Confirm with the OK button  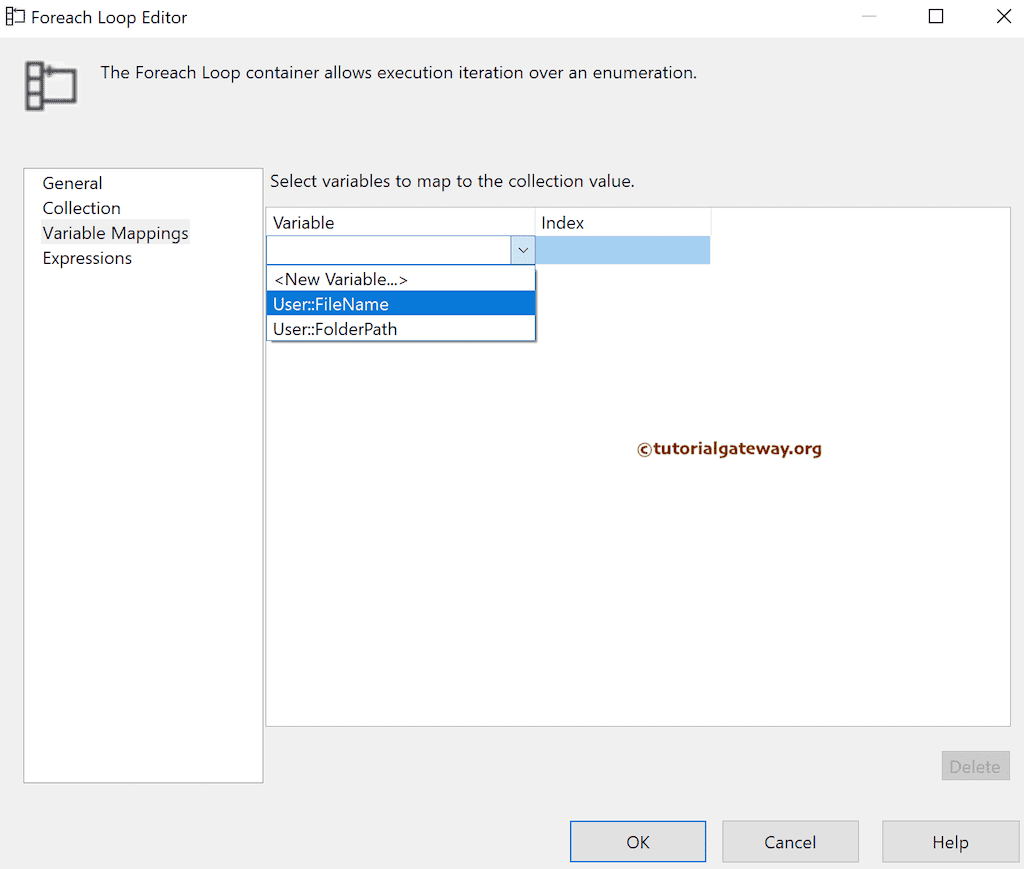pos(637,842)
